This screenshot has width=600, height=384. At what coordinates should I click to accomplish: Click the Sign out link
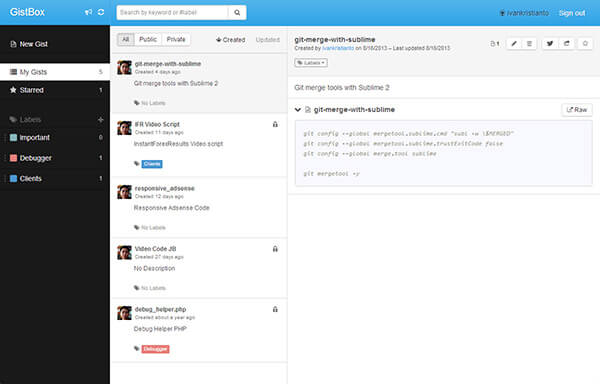click(x=572, y=13)
